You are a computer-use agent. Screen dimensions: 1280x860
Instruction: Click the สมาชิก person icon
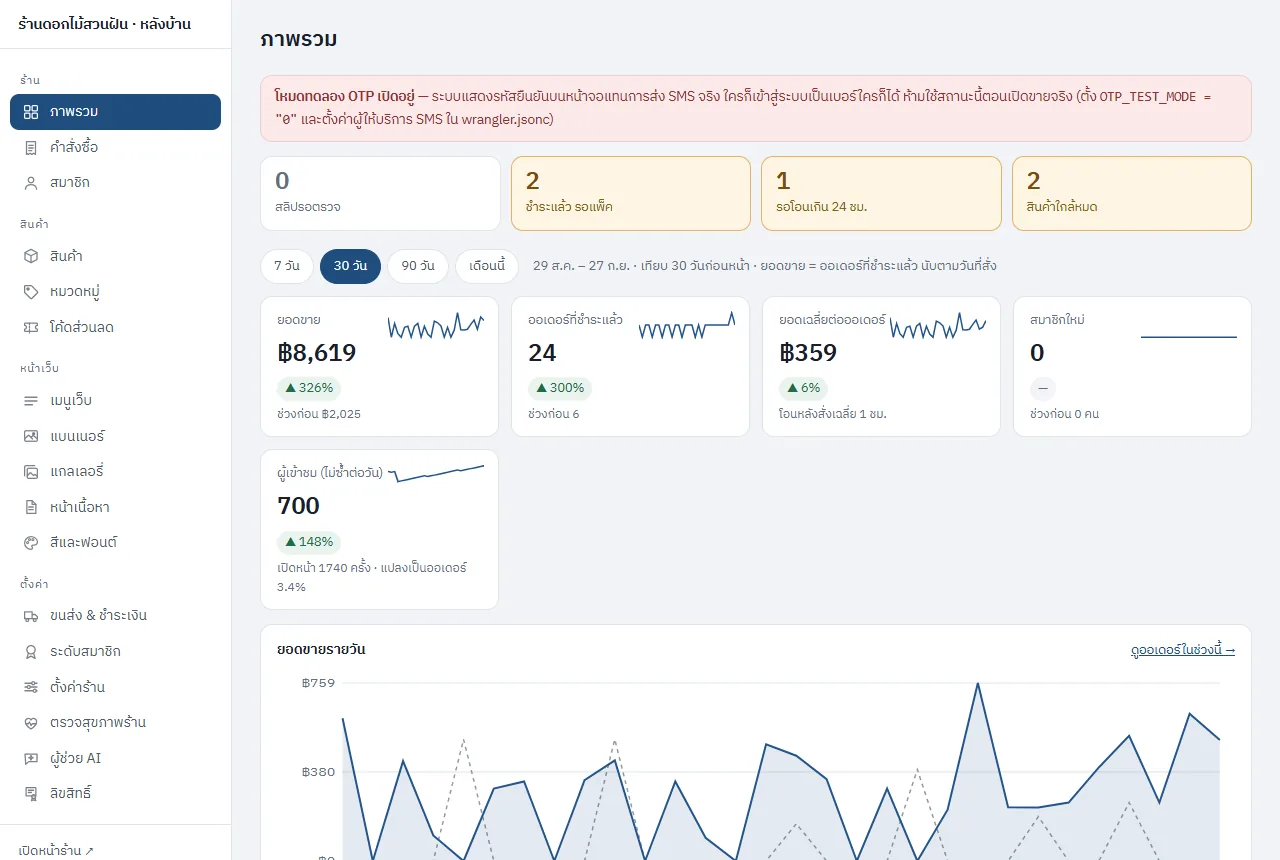(x=31, y=183)
